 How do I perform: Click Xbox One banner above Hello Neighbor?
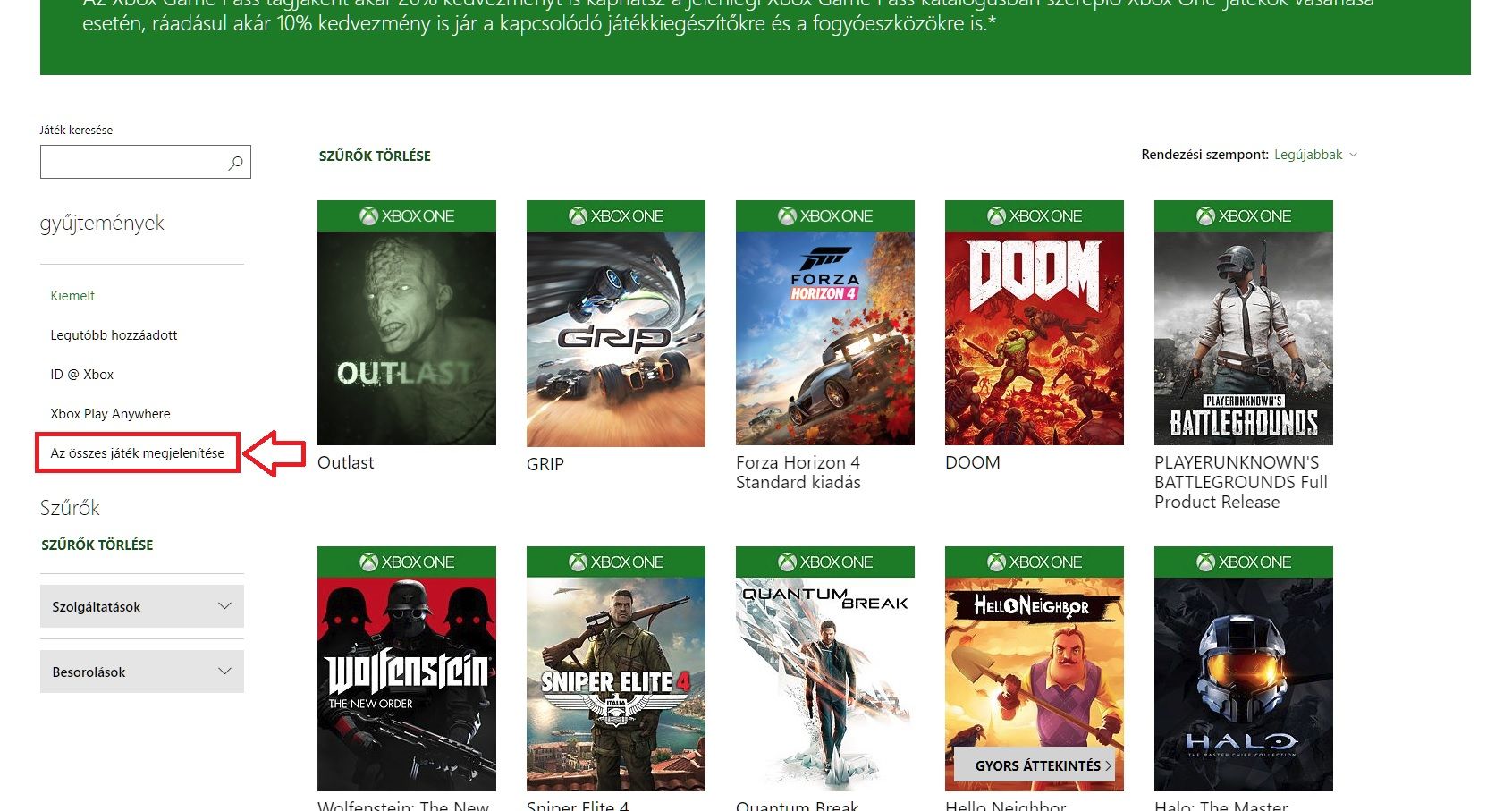point(1035,562)
